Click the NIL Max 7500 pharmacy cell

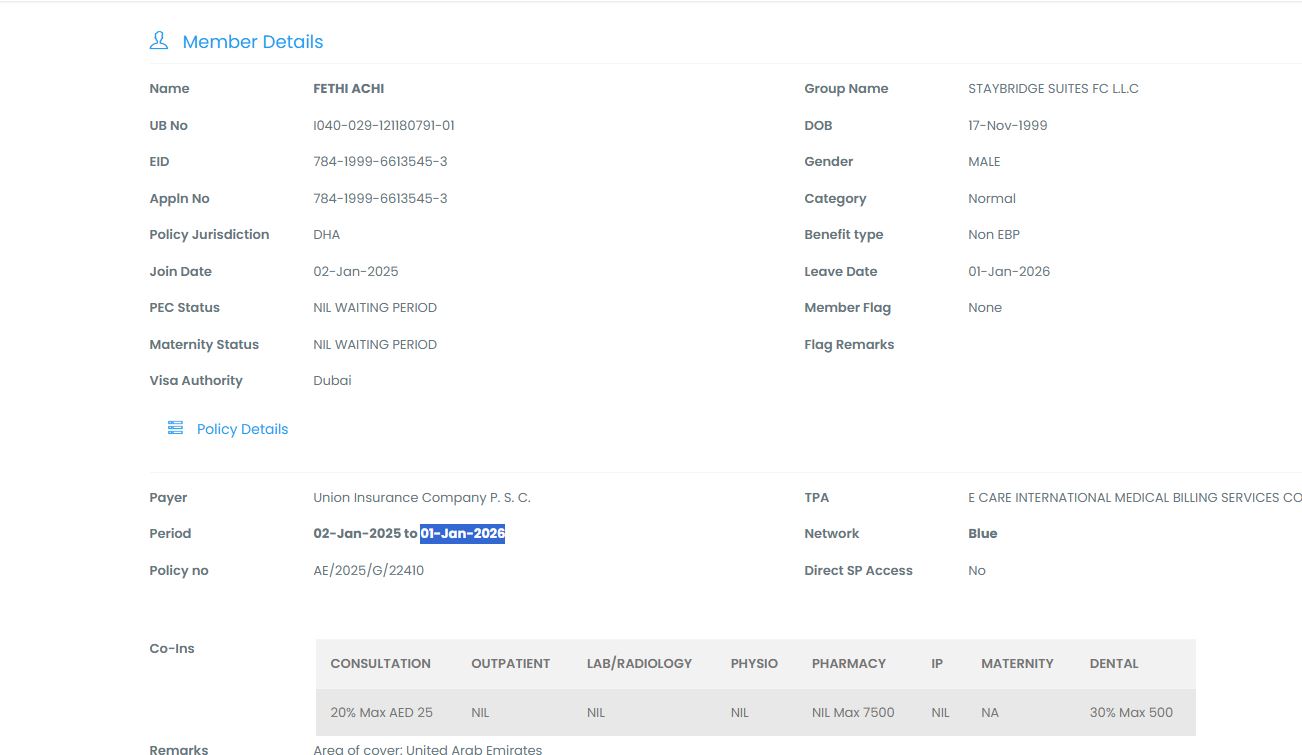pyautogui.click(x=853, y=713)
